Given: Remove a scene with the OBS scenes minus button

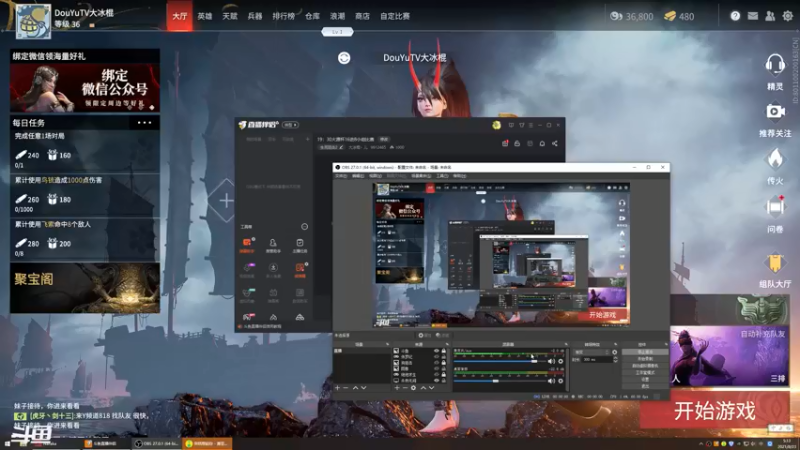Looking at the screenshot, I should tap(345, 388).
